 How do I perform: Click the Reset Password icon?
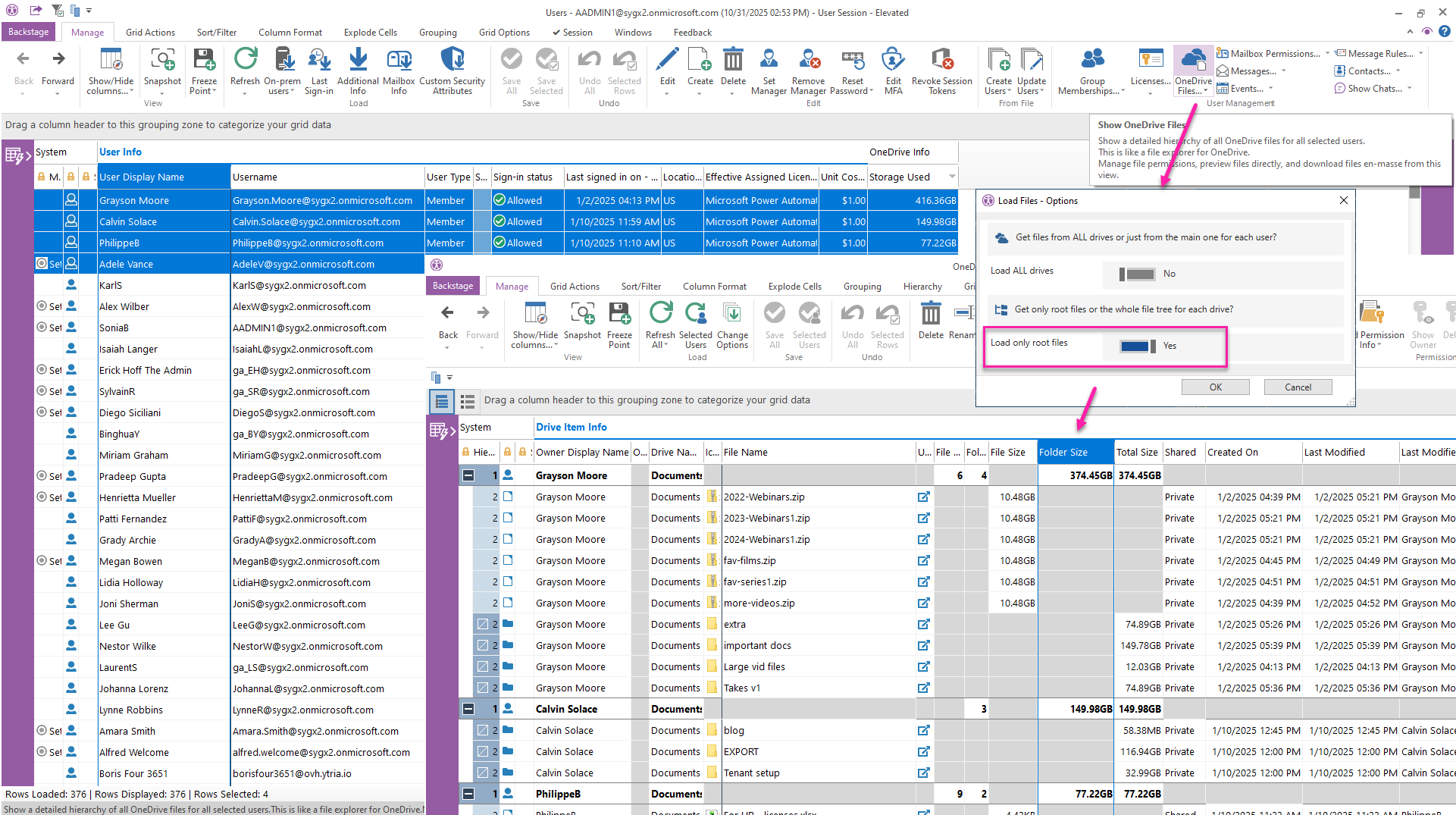tap(852, 61)
